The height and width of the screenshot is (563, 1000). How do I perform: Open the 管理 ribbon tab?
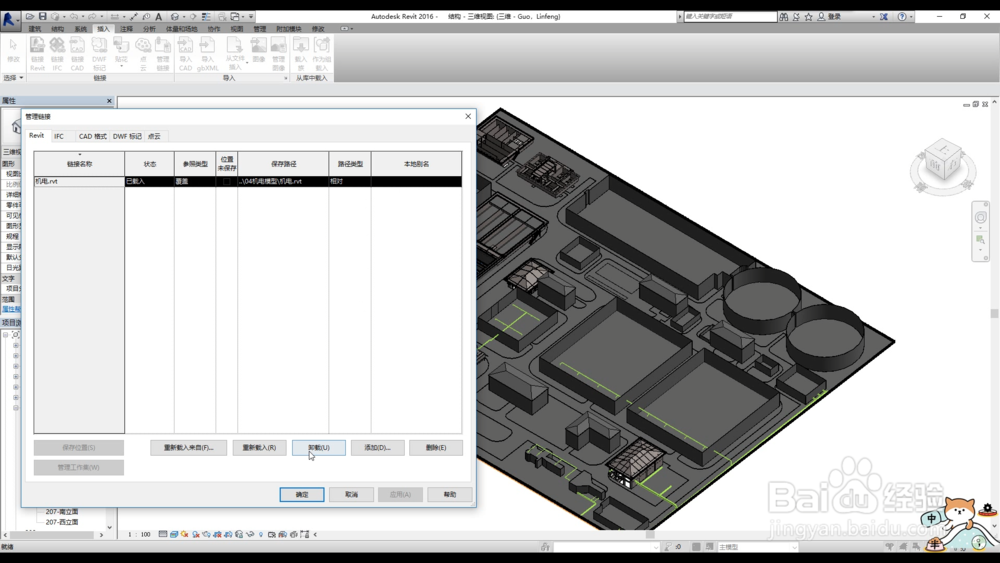click(x=260, y=29)
